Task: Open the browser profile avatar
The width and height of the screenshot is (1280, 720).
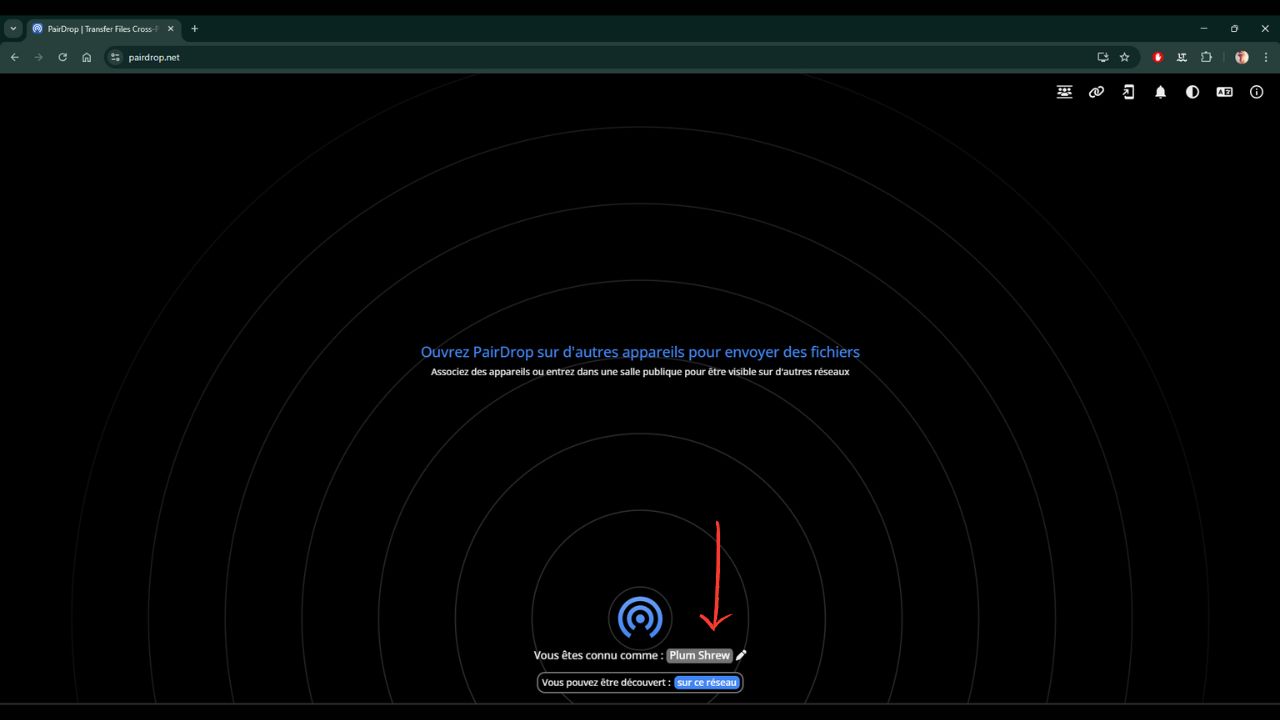Action: (1242, 57)
